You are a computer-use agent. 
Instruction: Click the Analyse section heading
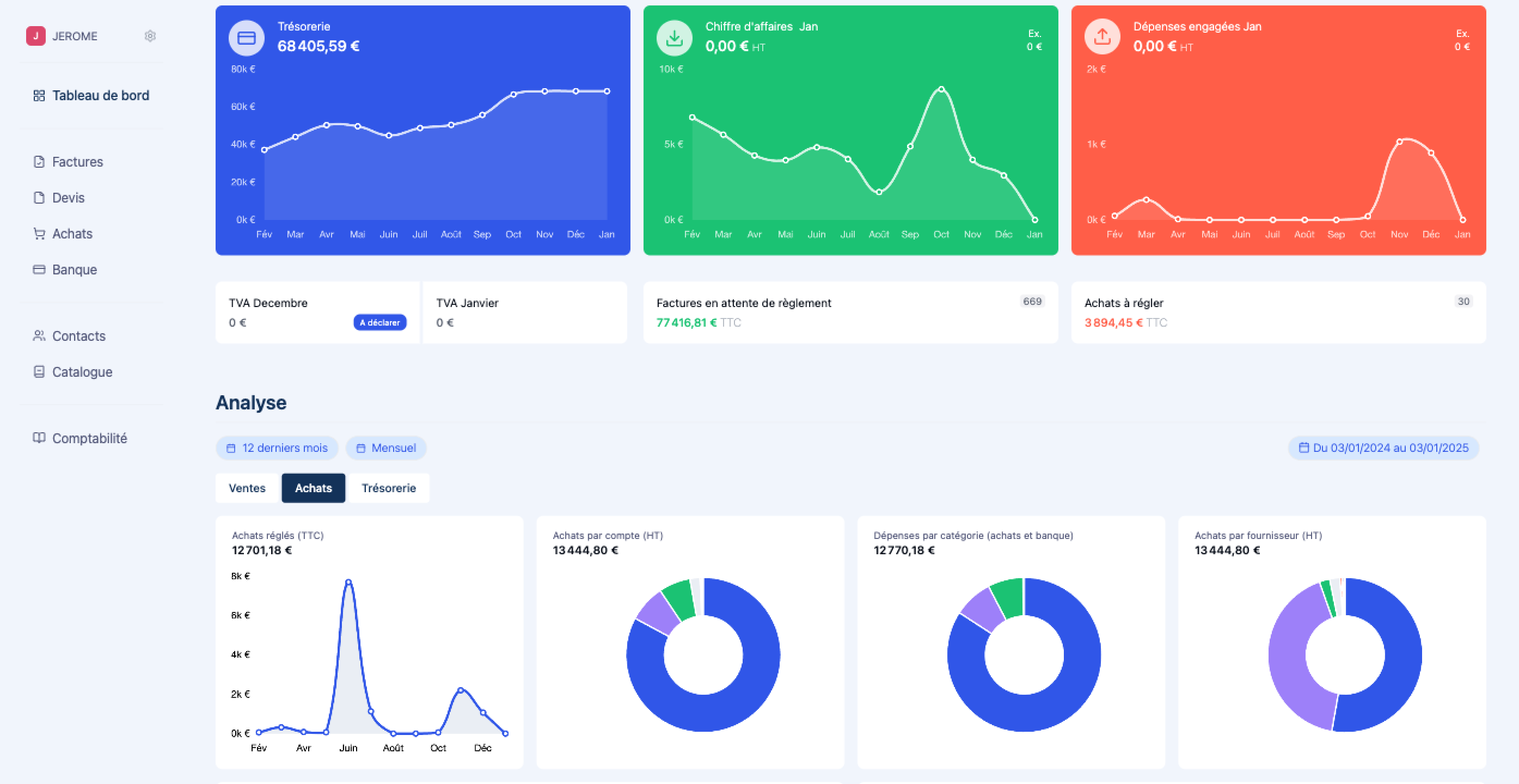[251, 402]
